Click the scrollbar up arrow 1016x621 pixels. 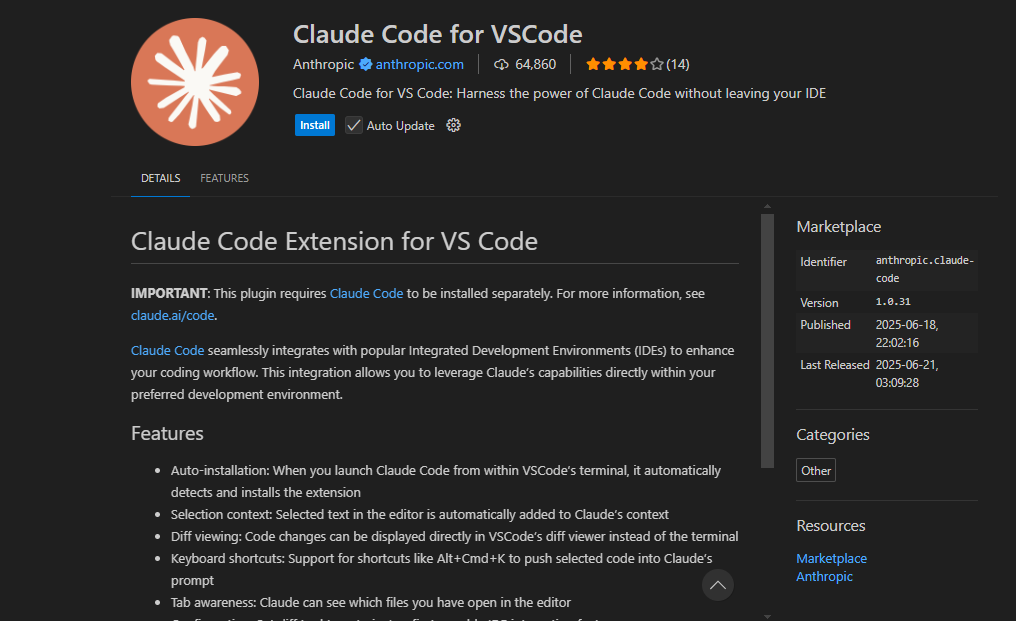[767, 207]
